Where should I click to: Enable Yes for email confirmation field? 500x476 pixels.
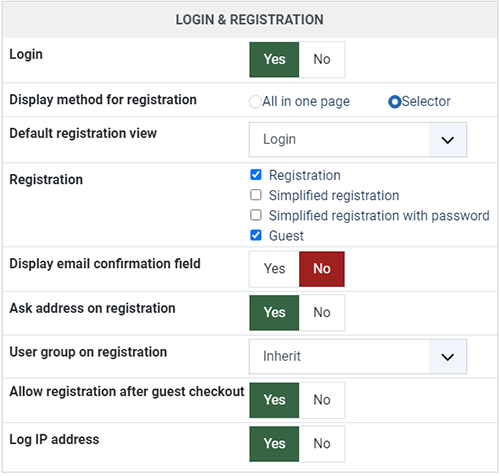pyautogui.click(x=274, y=269)
